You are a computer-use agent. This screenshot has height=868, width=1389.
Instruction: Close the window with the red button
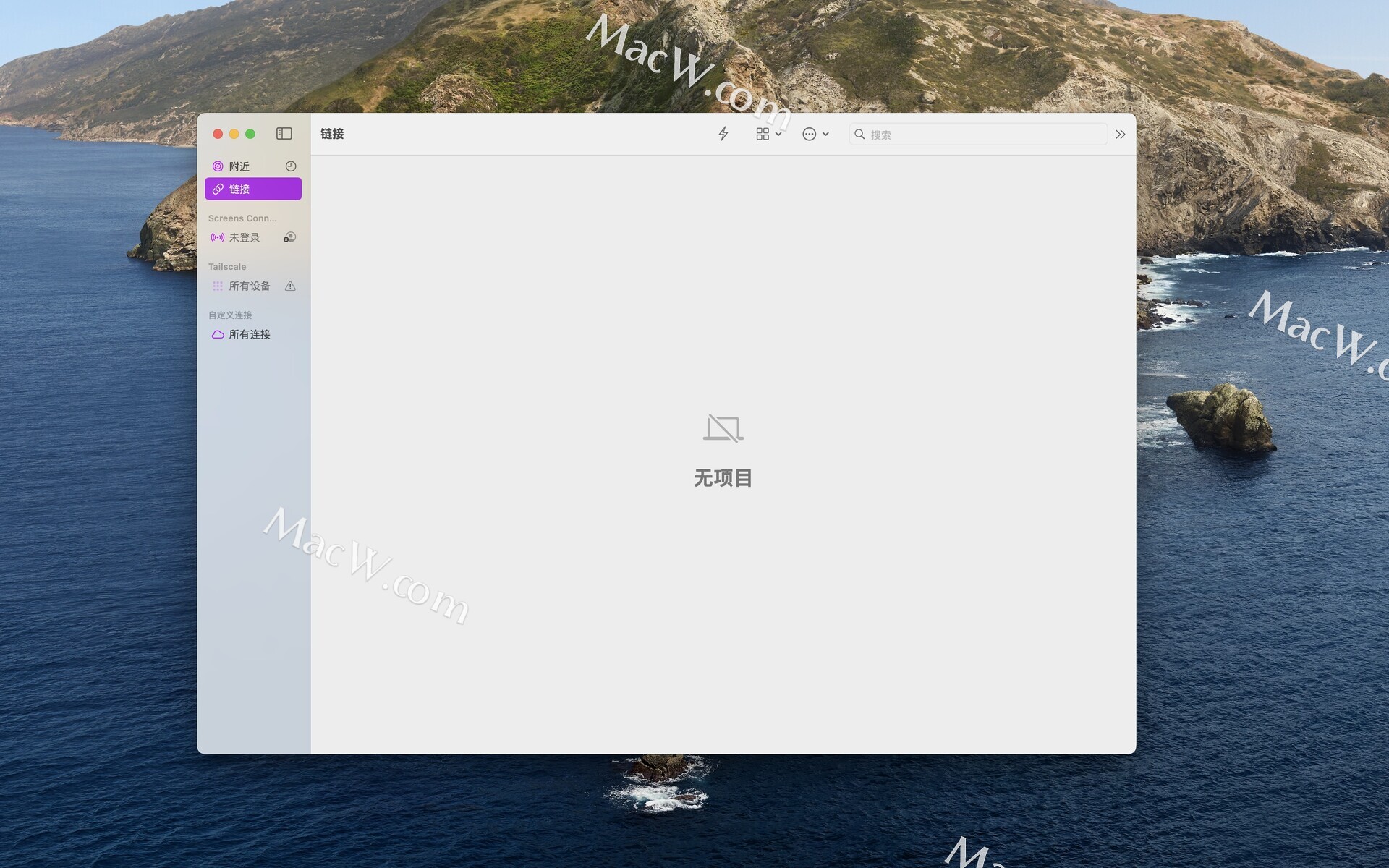(218, 134)
